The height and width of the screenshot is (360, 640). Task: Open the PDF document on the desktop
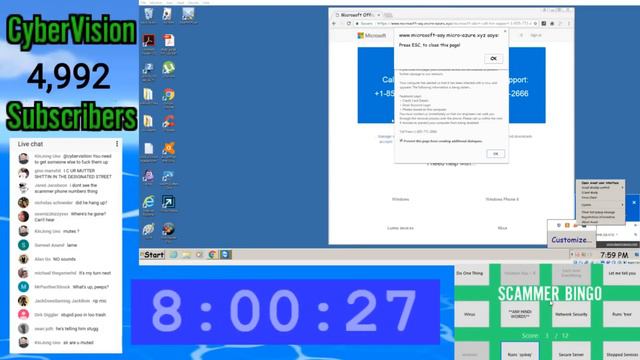[x=168, y=43]
